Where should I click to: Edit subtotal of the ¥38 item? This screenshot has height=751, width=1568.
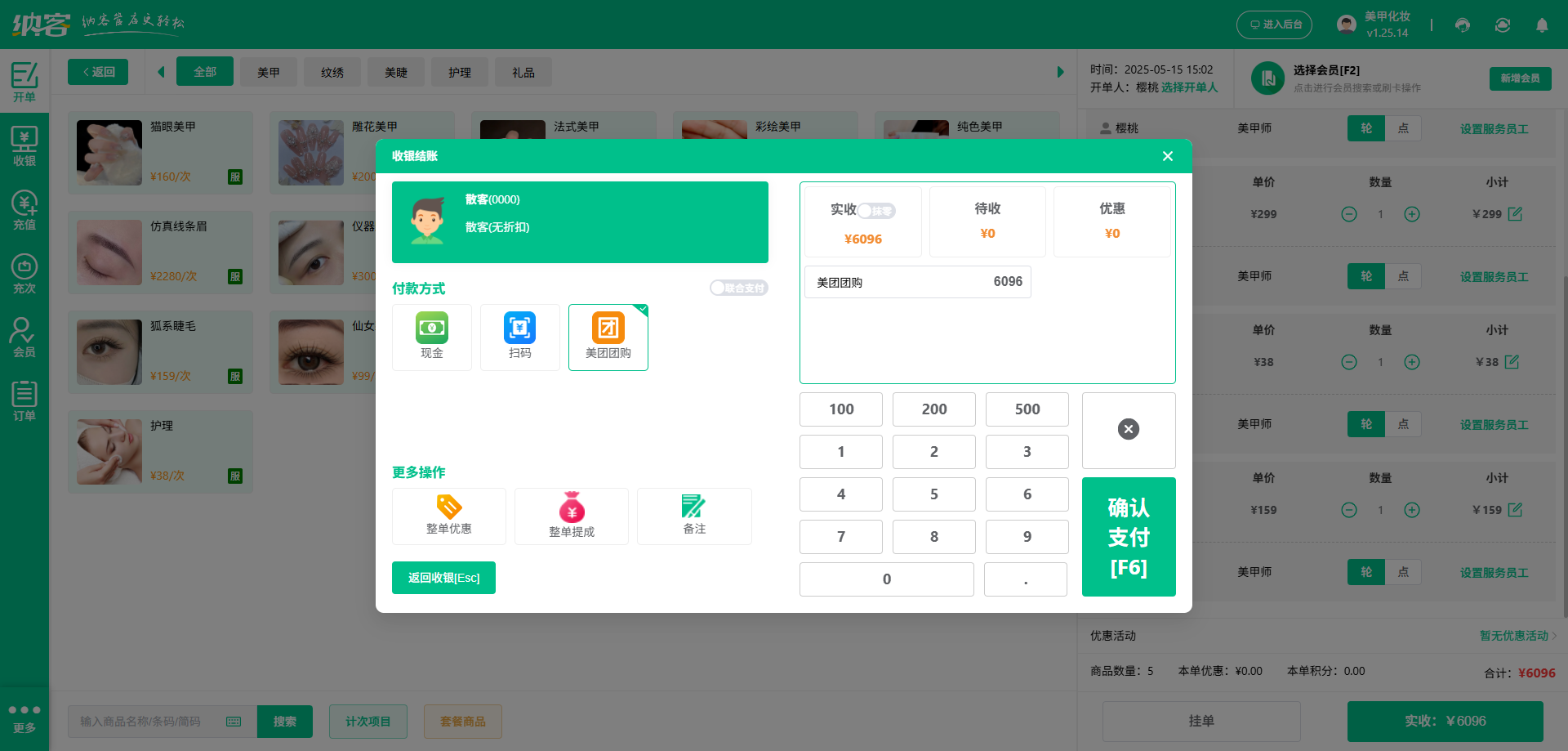click(1512, 362)
